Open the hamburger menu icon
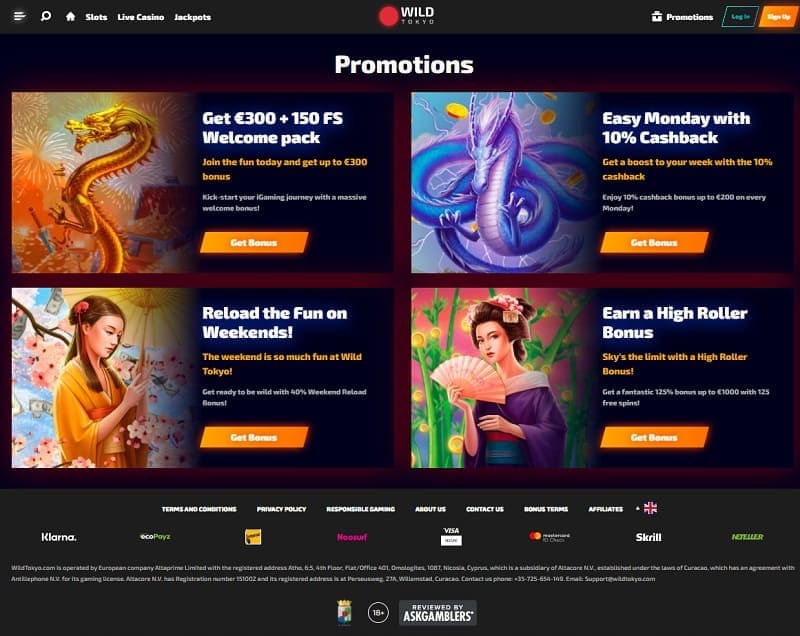The image size is (800, 636). pyautogui.click(x=19, y=16)
